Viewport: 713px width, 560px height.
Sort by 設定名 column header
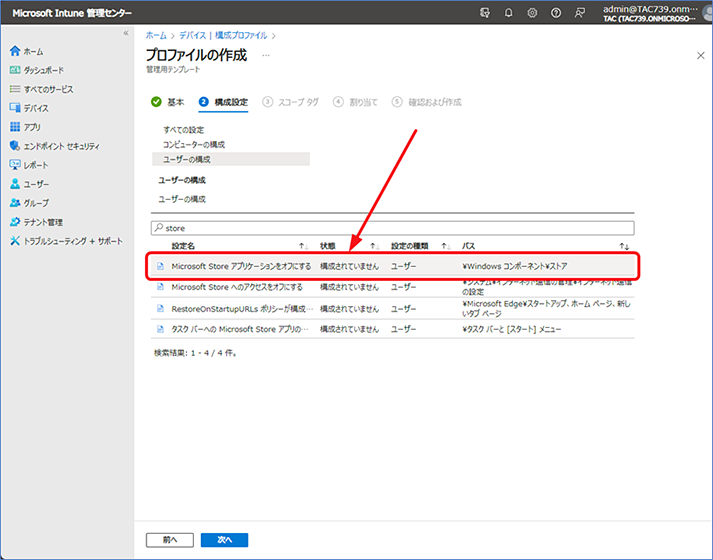coord(183,246)
